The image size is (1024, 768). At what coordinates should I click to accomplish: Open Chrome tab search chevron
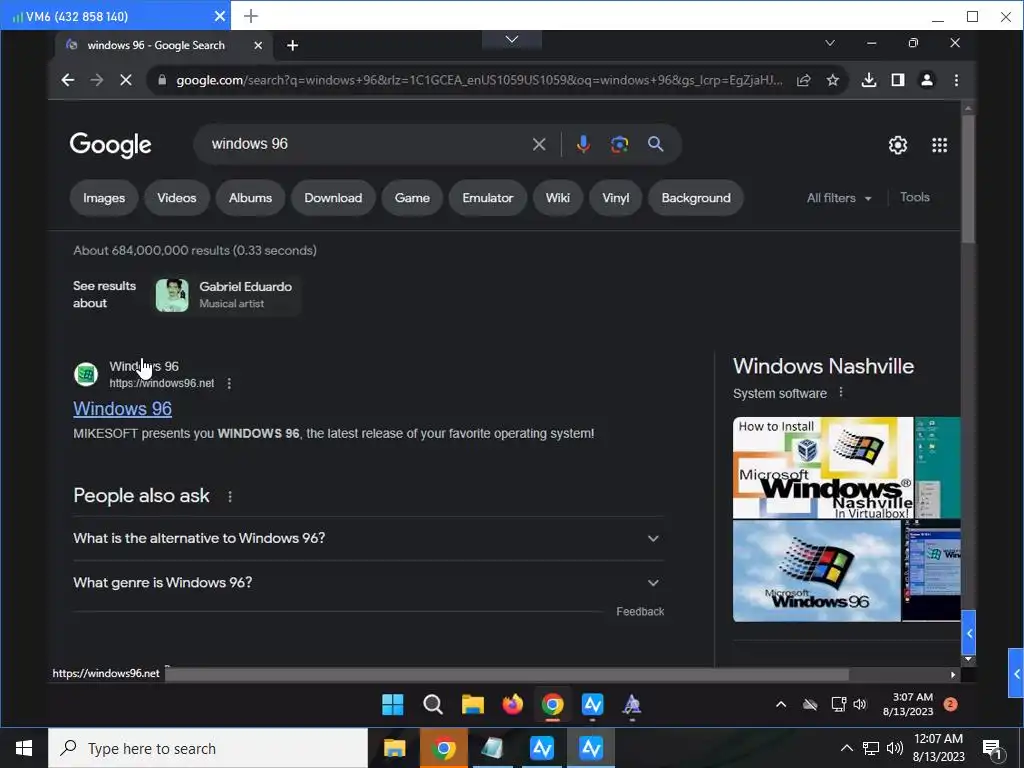(x=829, y=43)
